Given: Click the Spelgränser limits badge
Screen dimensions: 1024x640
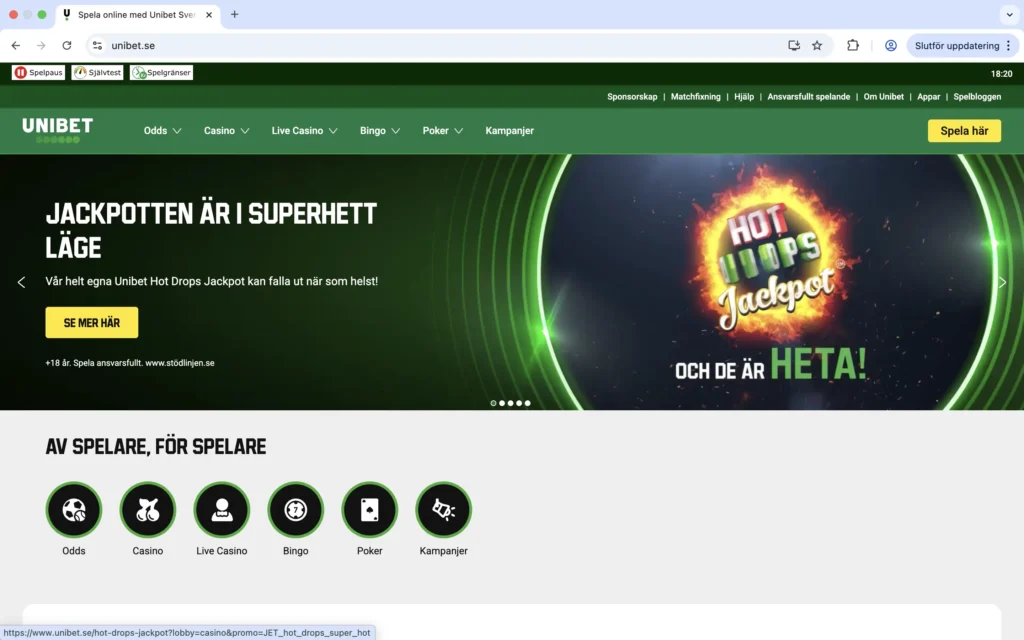Looking at the screenshot, I should [x=161, y=71].
